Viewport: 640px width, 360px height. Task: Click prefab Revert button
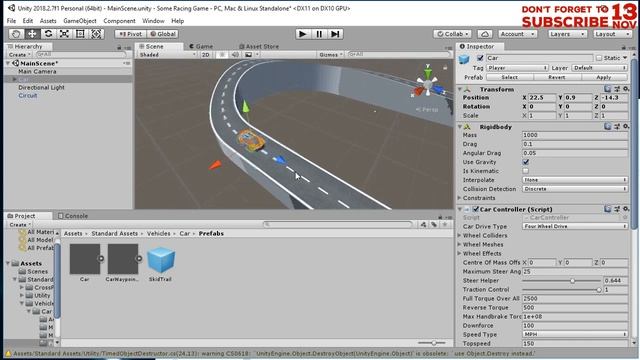(x=557, y=77)
